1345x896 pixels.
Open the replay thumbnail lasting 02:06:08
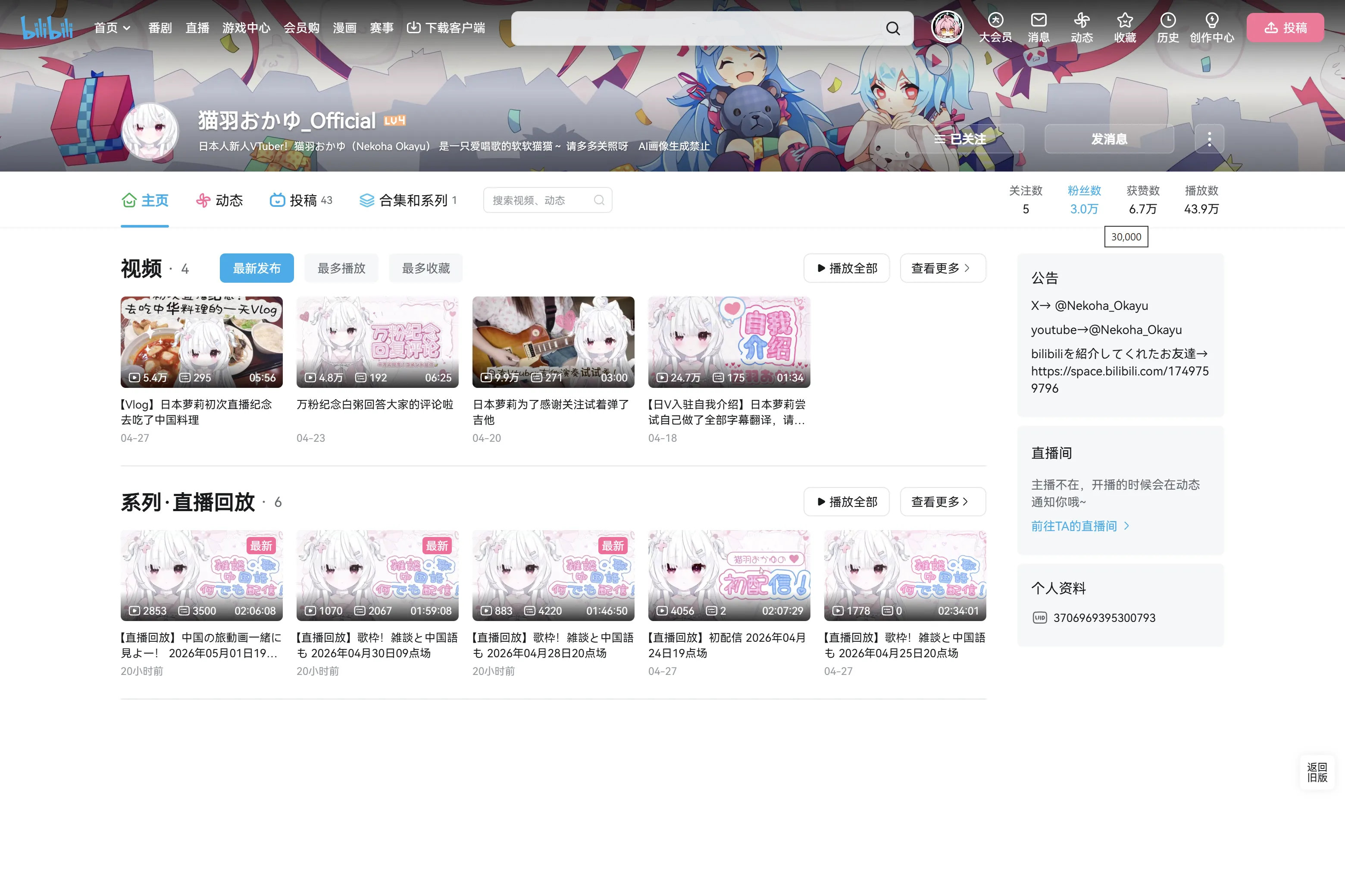(202, 575)
